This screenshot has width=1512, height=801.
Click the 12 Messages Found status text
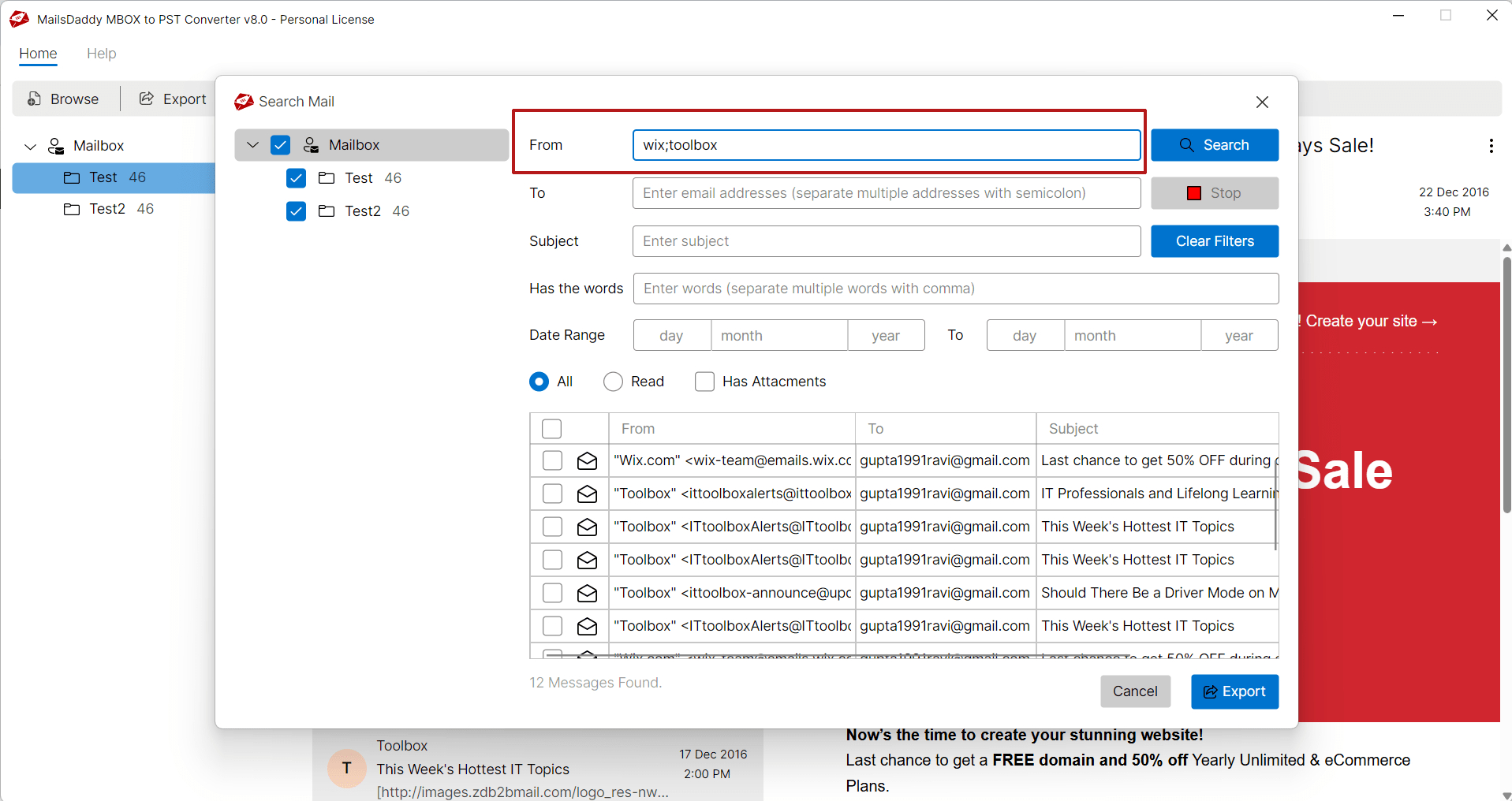tap(595, 683)
